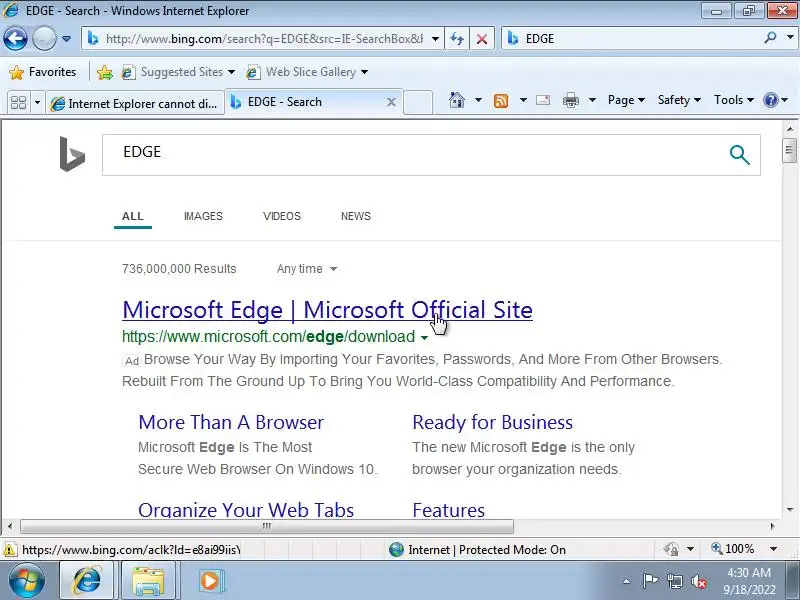Viewport: 800px width, 600px height.
Task: Open the Features link
Action: (x=448, y=510)
